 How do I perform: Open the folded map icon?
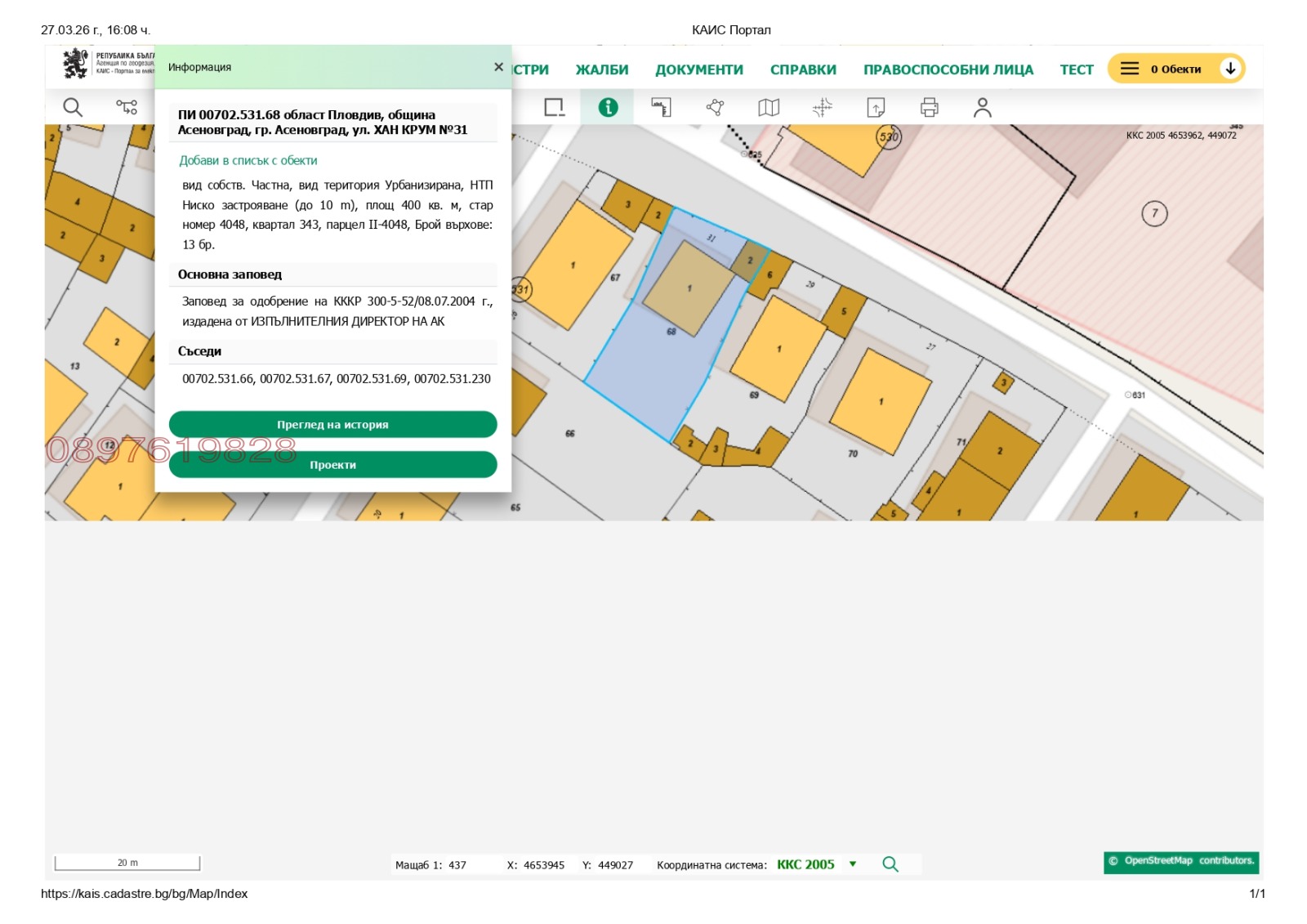769,107
